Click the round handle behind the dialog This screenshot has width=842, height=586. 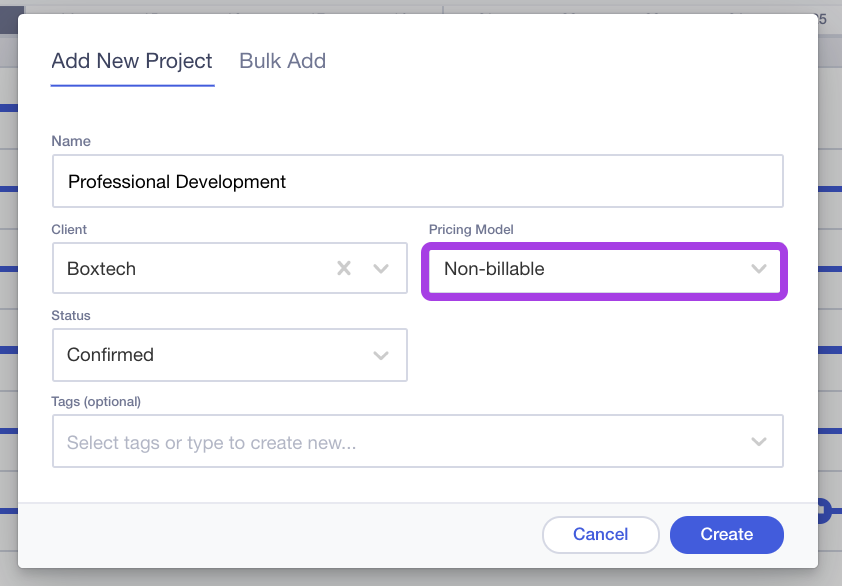pyautogui.click(x=824, y=510)
